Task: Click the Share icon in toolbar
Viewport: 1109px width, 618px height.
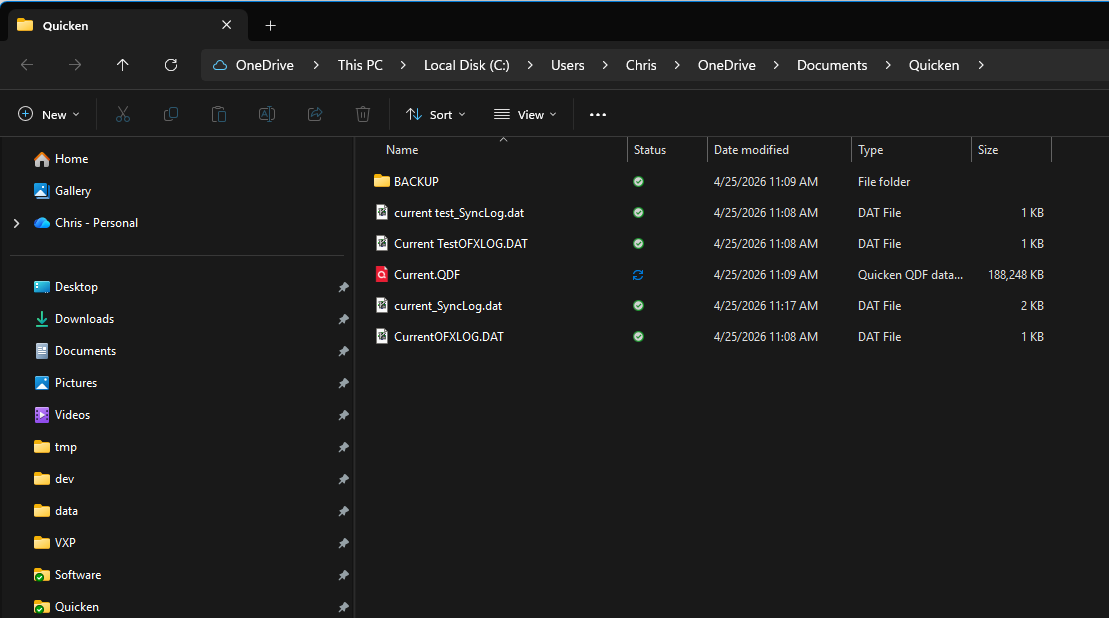Action: point(315,115)
